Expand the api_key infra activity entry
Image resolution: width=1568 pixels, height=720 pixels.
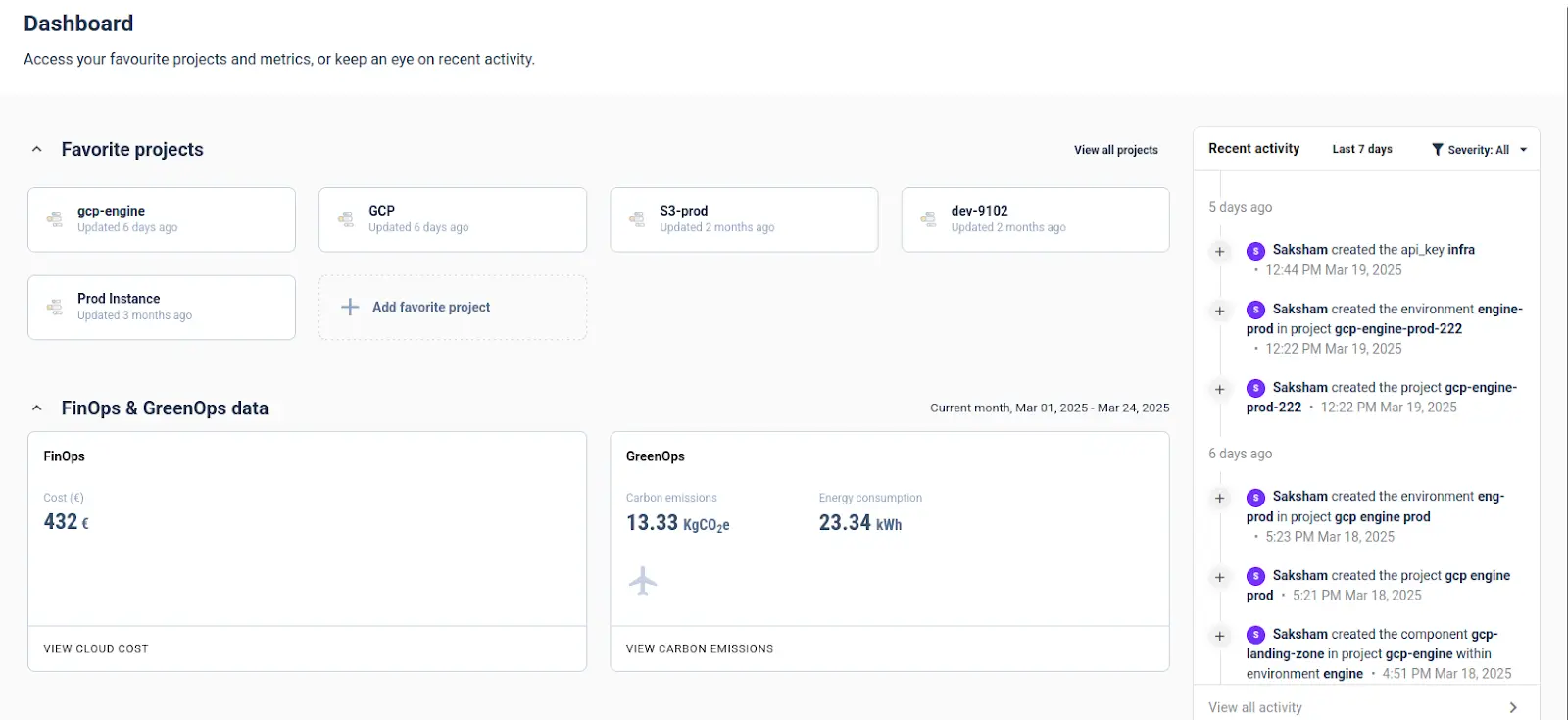(1220, 252)
